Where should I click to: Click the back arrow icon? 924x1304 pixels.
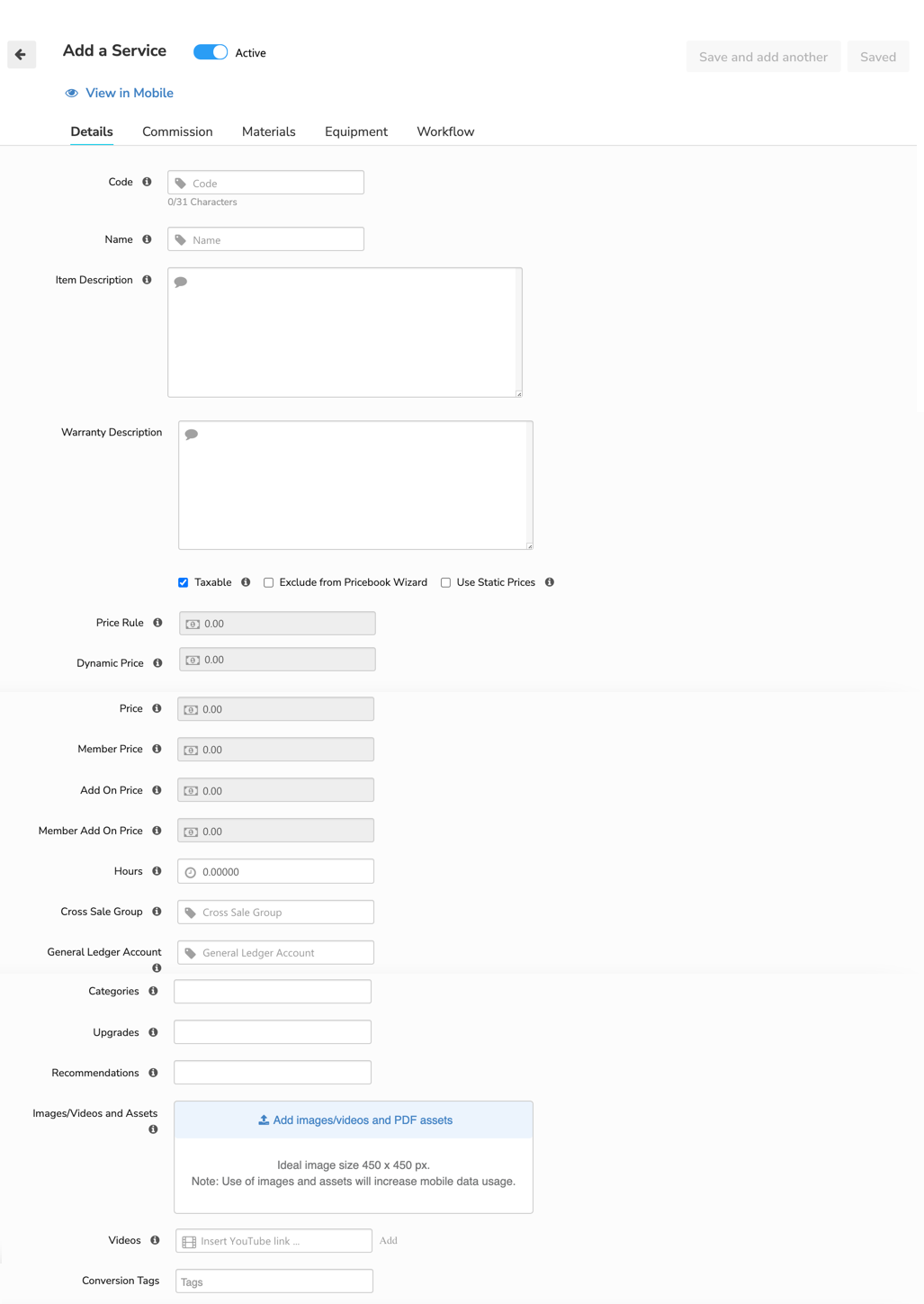(x=21, y=55)
